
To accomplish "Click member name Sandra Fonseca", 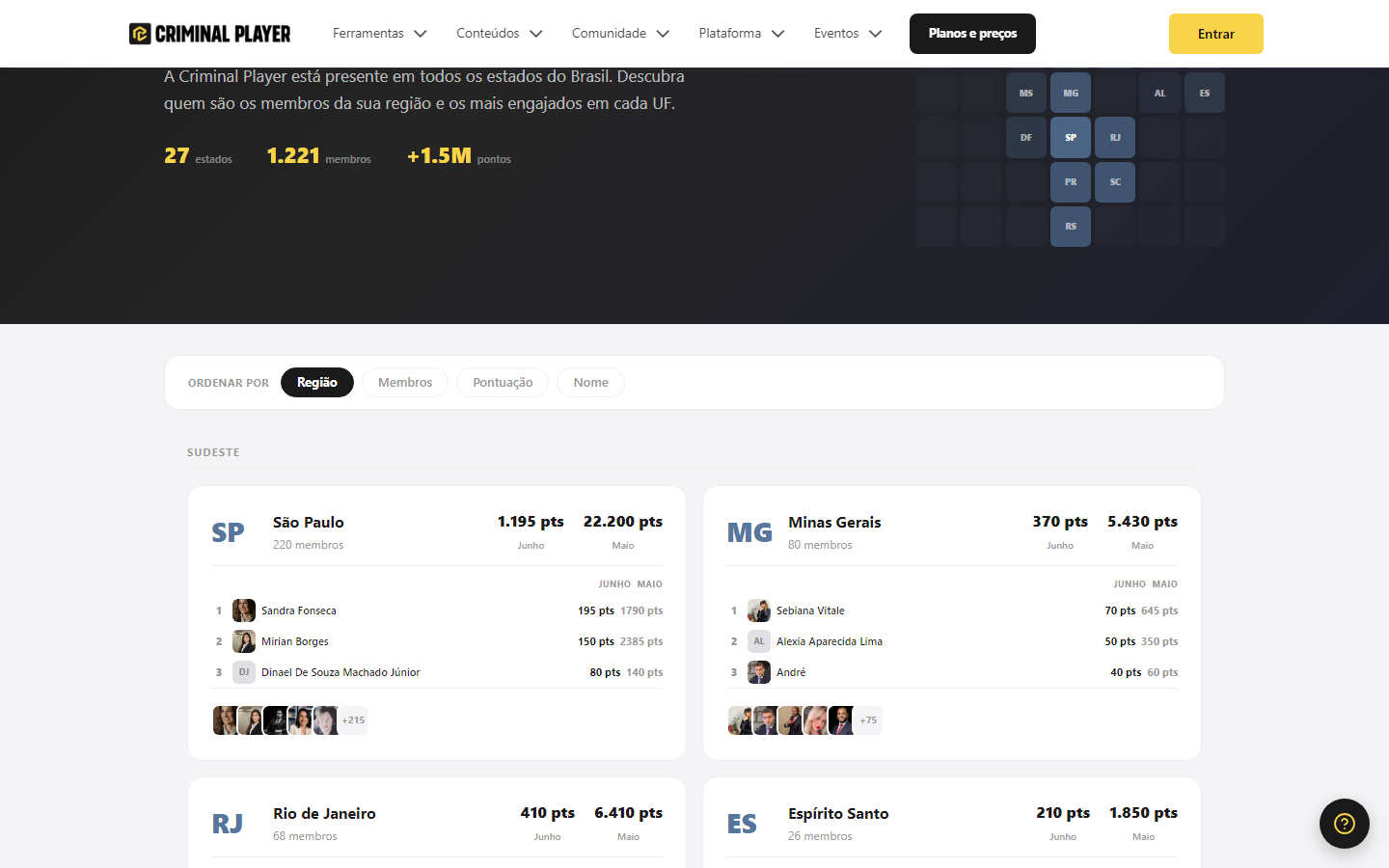I will [x=299, y=610].
